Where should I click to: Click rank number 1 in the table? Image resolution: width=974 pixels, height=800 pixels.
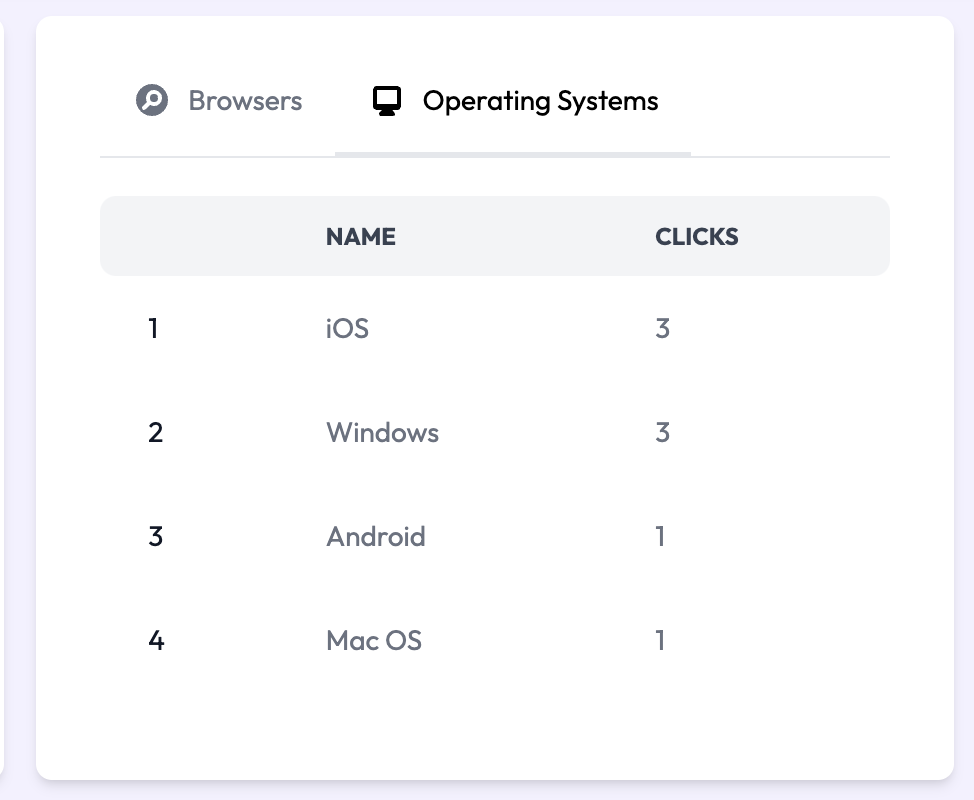[153, 328]
